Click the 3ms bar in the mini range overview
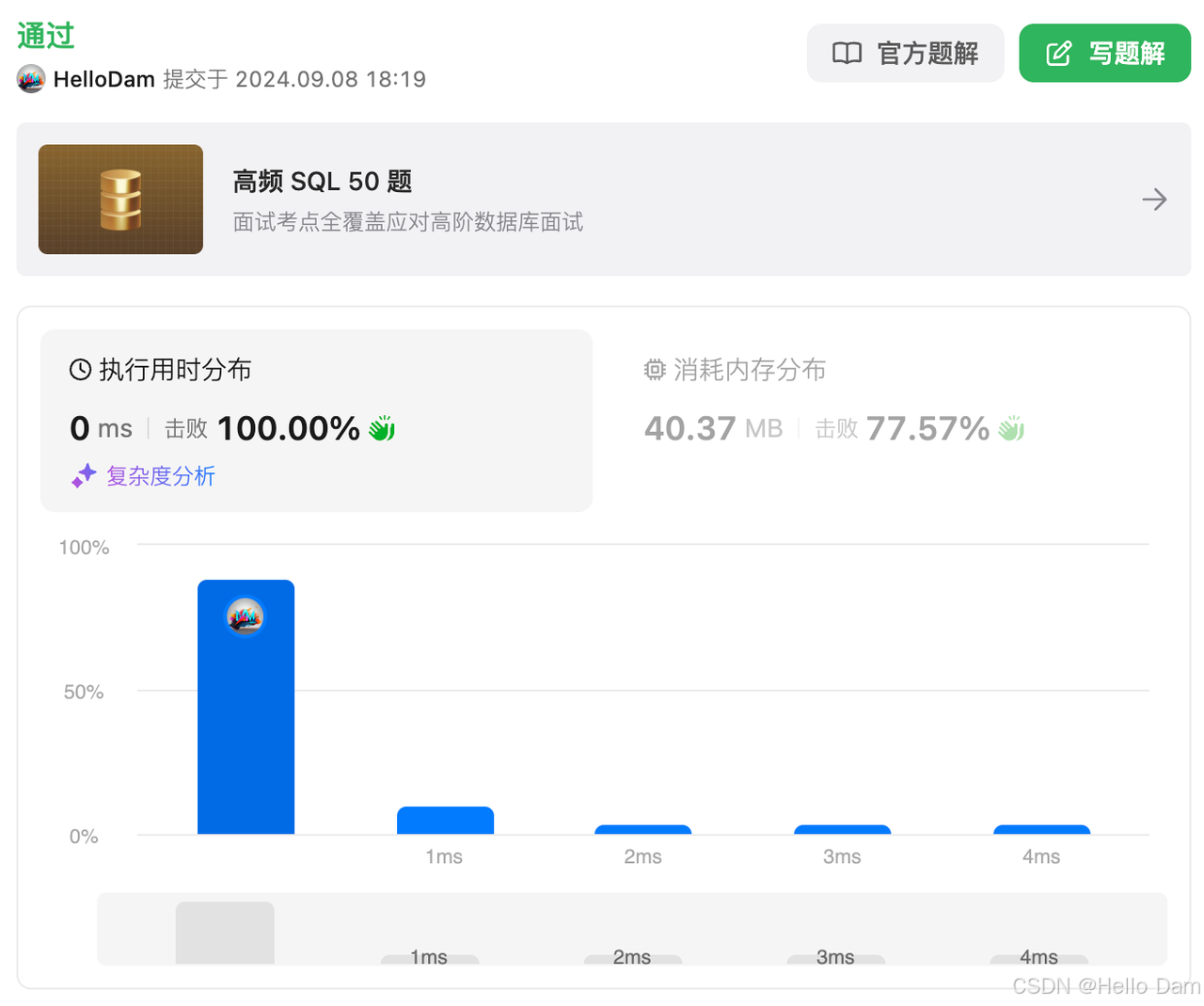 tap(836, 959)
